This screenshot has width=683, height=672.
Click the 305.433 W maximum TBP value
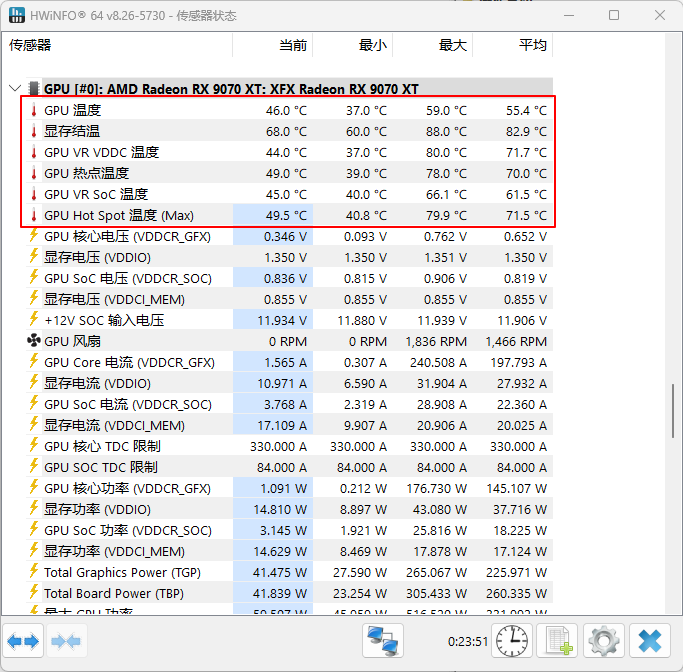436,594
